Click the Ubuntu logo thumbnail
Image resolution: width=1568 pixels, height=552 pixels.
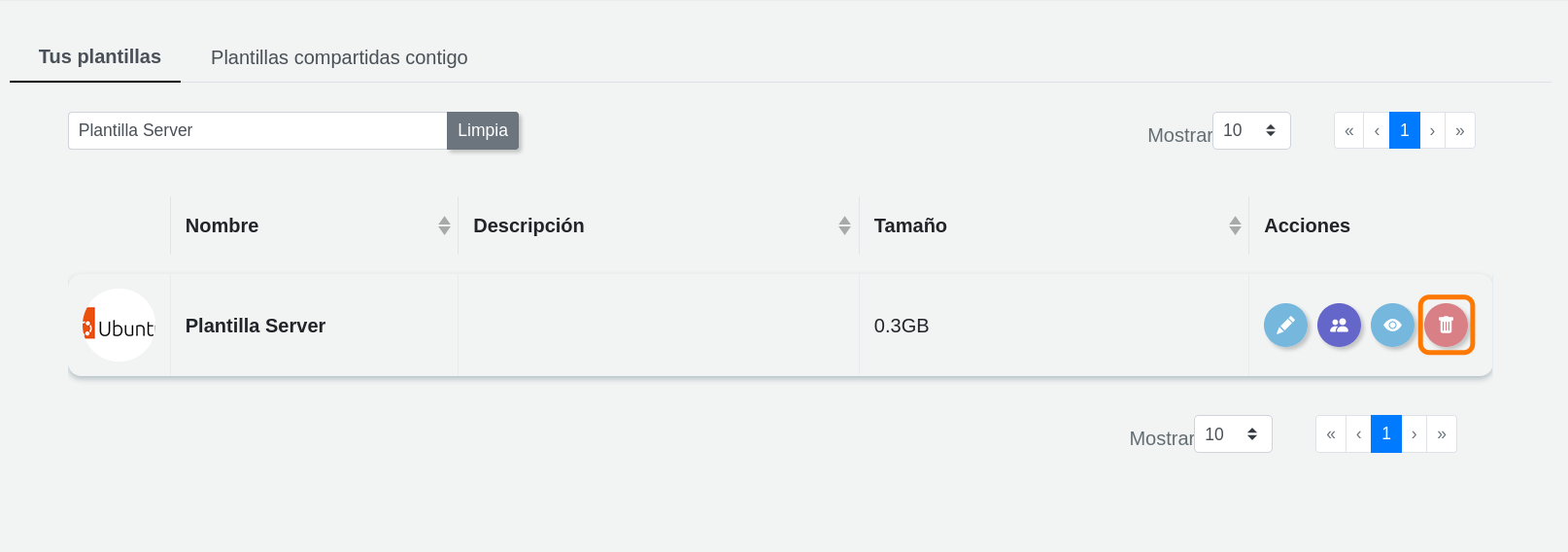(x=119, y=326)
